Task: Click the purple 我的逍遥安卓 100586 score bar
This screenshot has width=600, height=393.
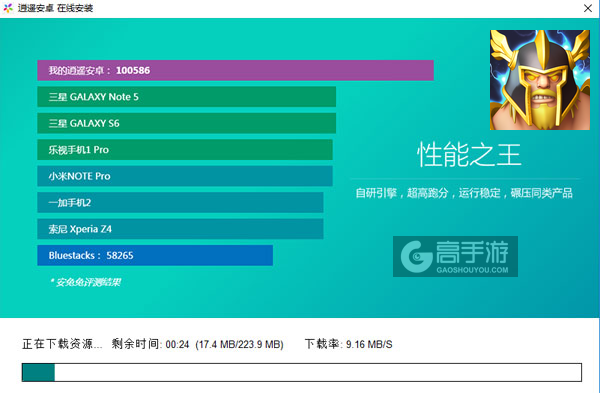Action: (x=235, y=70)
